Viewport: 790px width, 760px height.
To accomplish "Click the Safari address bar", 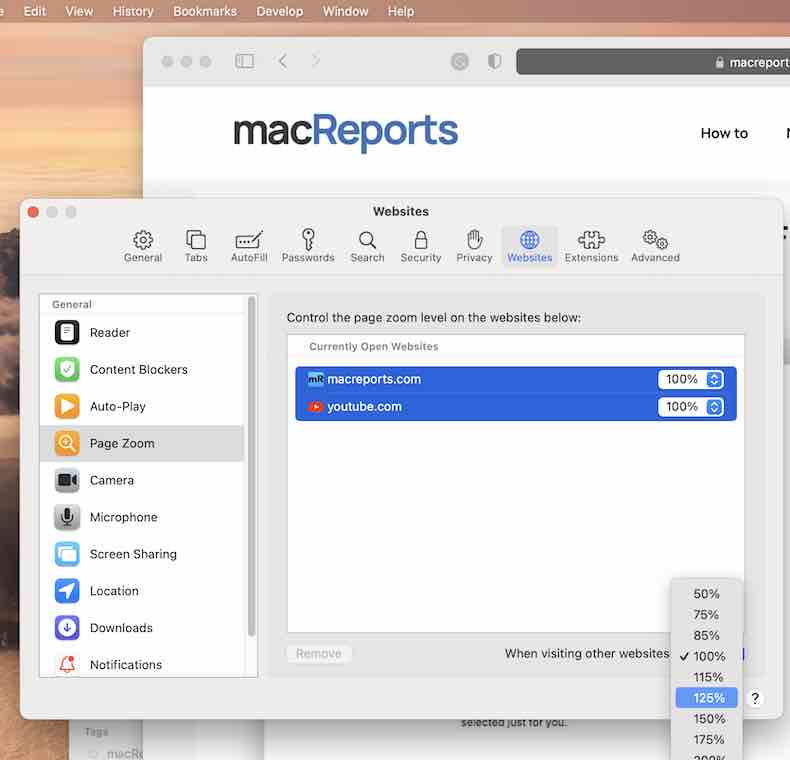I will click(653, 62).
